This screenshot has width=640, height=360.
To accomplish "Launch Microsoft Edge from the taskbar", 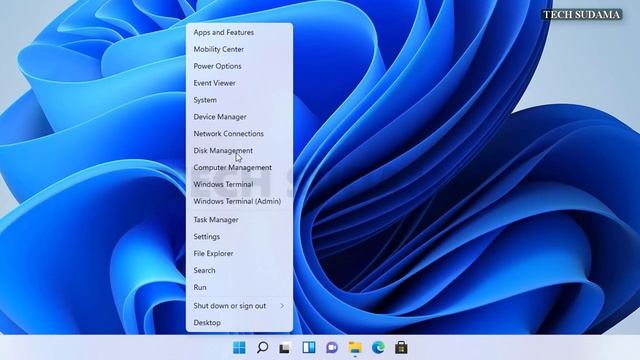I will tap(378, 348).
